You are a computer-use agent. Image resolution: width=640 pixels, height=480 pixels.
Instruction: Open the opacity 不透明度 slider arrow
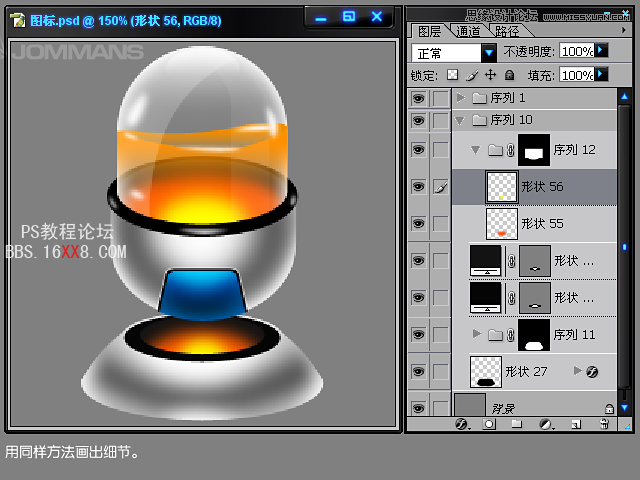point(601,51)
